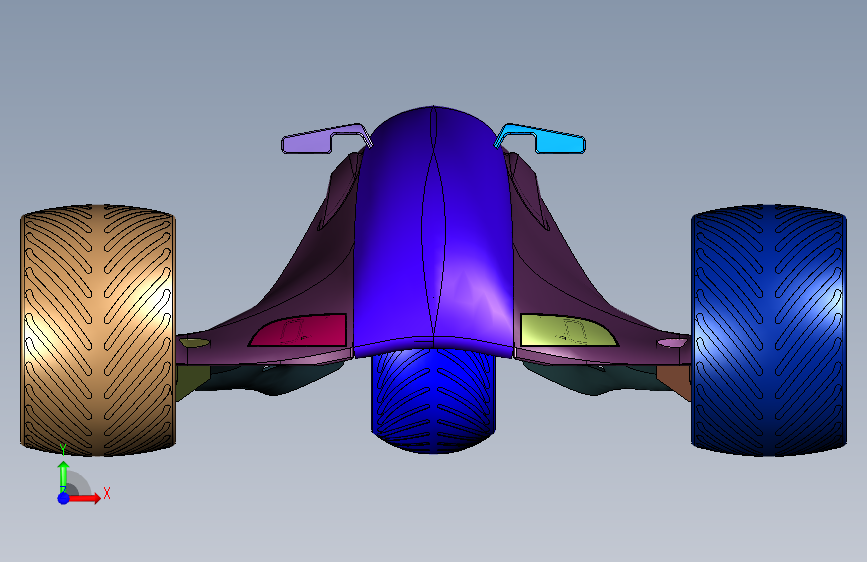
Task: Select the tan left wheel tire
Action: click(98, 330)
